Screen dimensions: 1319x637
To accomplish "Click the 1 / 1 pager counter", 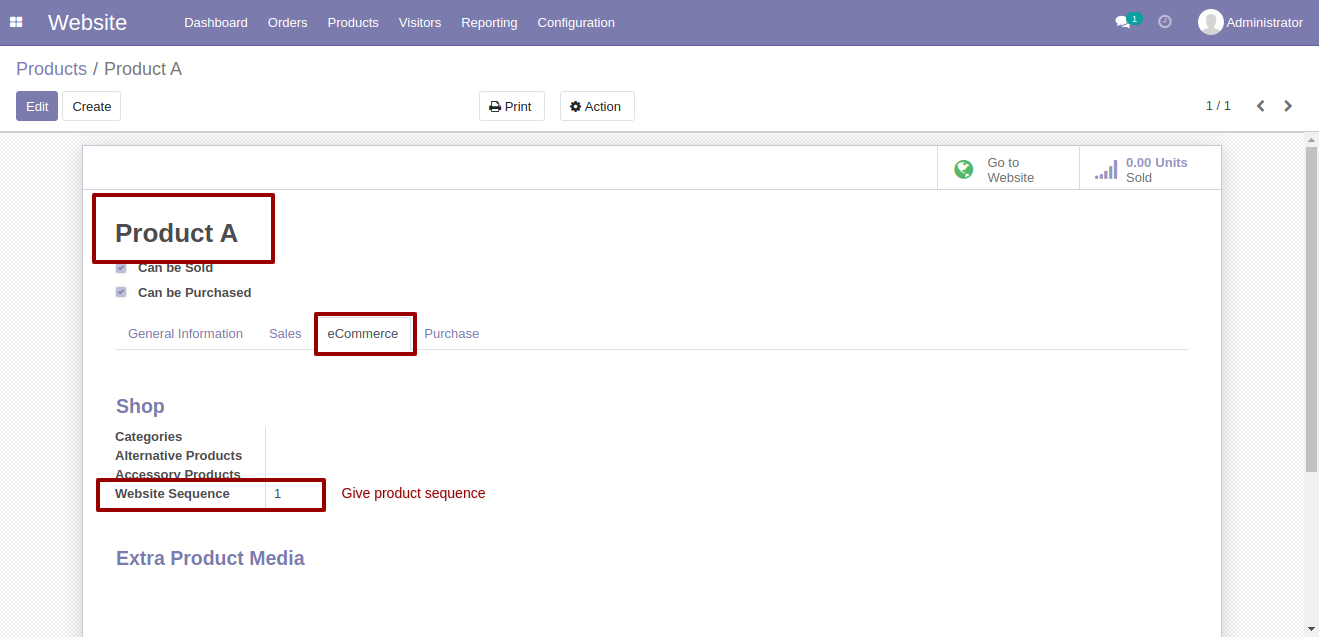I will pos(1218,106).
